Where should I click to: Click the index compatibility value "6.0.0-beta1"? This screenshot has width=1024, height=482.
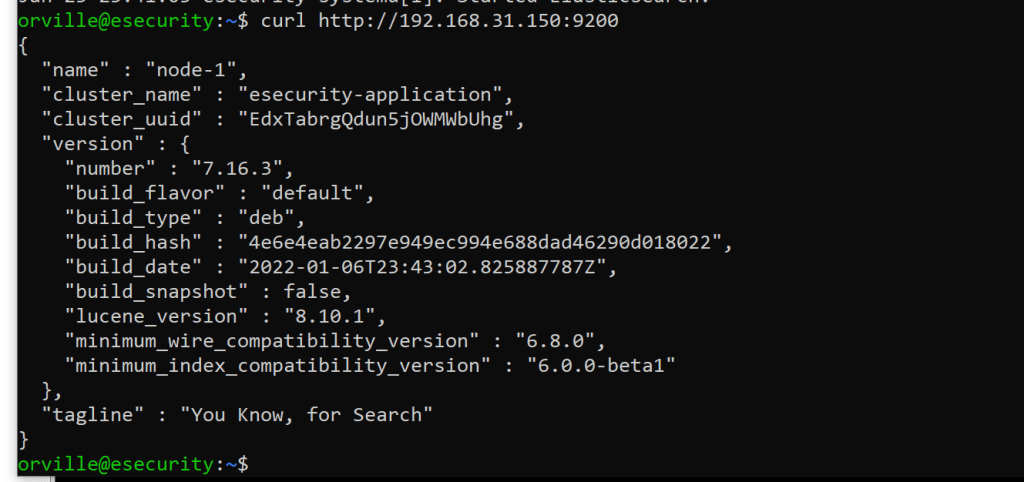point(602,365)
